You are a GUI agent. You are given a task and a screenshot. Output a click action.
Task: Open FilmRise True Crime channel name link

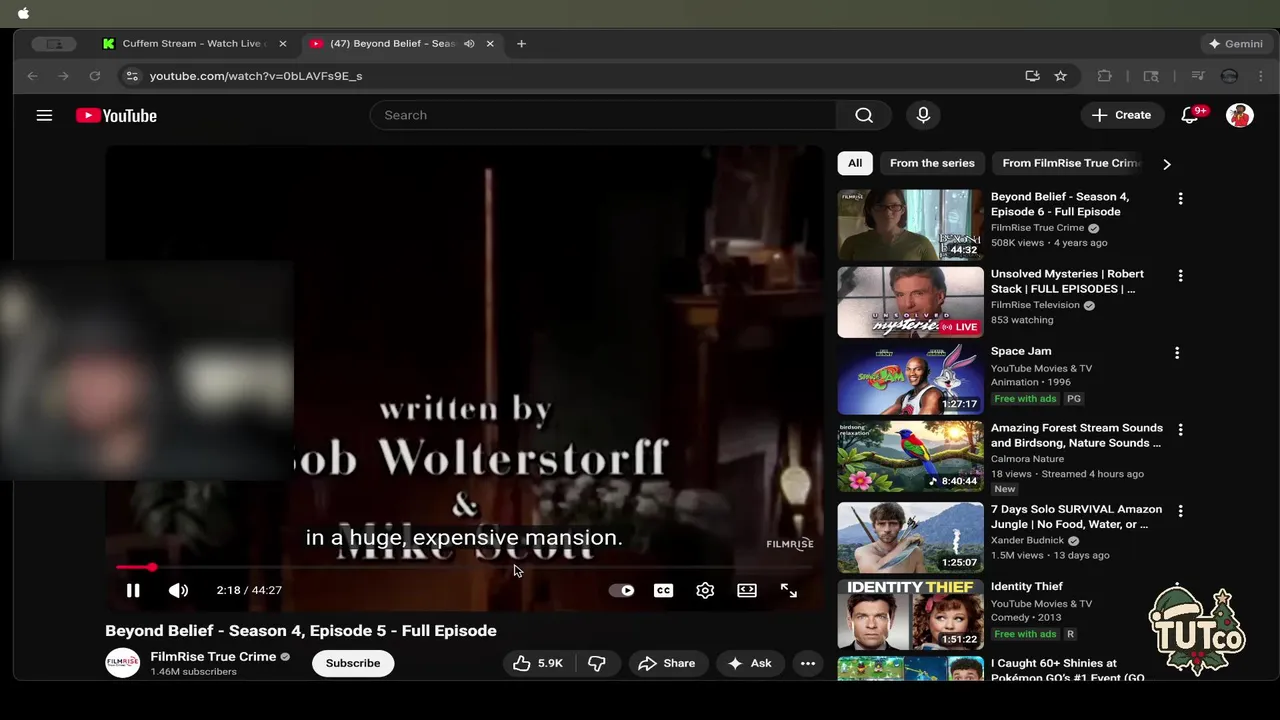coord(213,657)
